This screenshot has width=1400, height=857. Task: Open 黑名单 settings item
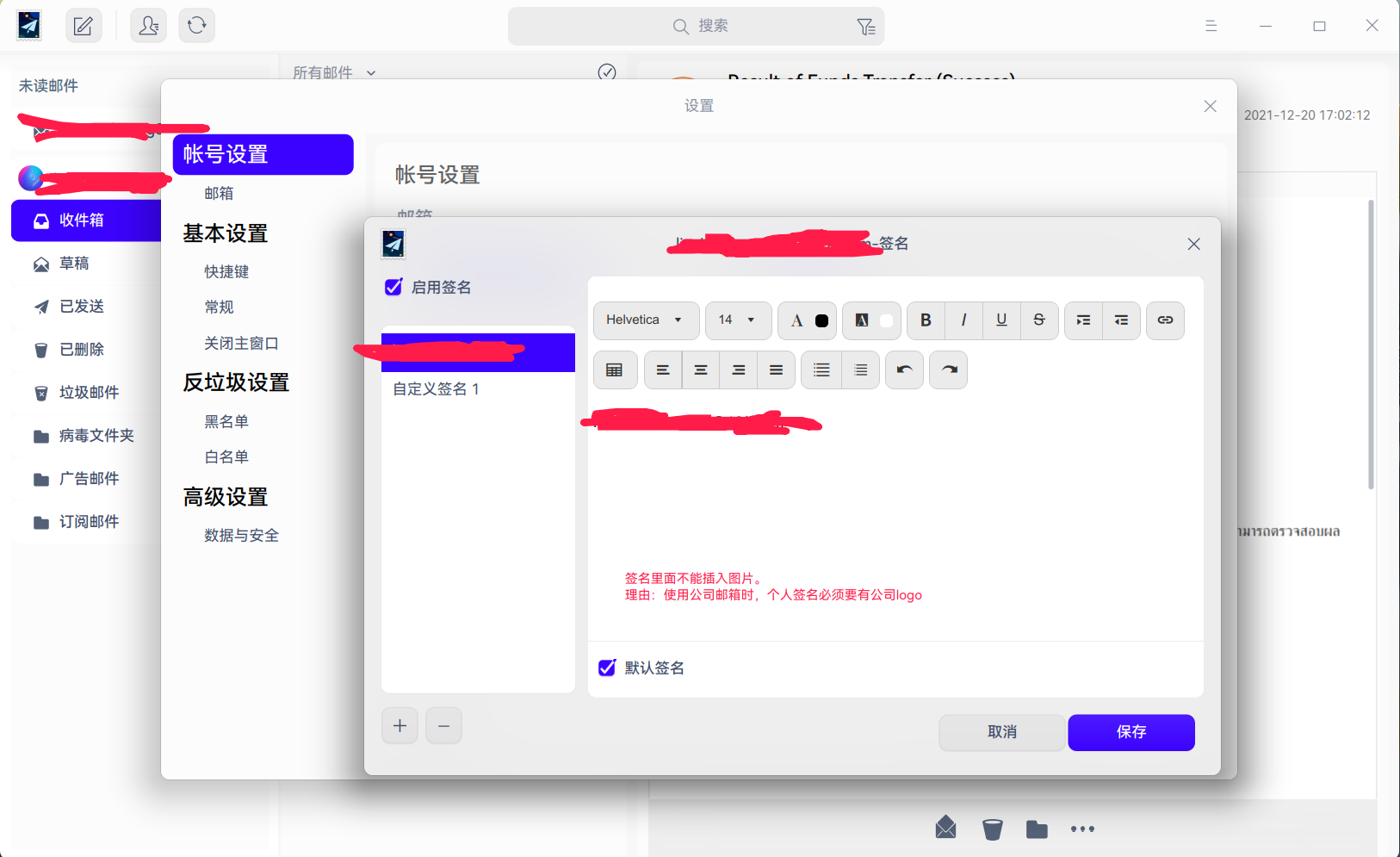[x=226, y=422]
